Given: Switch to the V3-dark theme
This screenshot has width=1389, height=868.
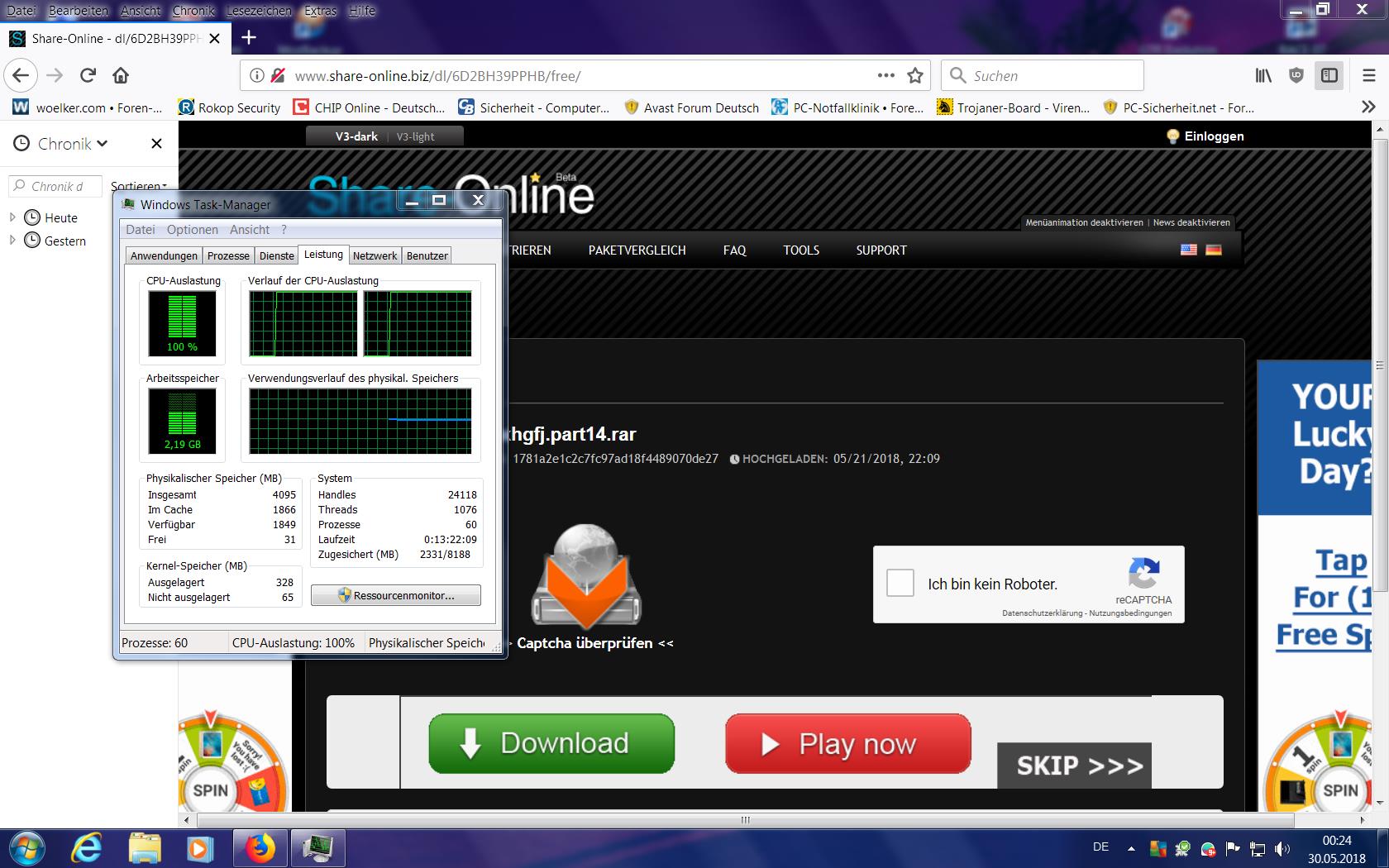Looking at the screenshot, I should pyautogui.click(x=356, y=136).
